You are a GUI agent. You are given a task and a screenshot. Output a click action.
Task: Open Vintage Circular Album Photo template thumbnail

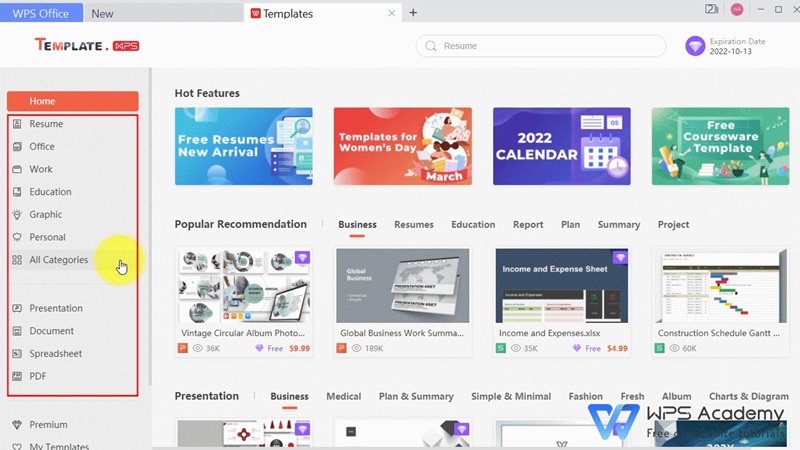coord(244,286)
